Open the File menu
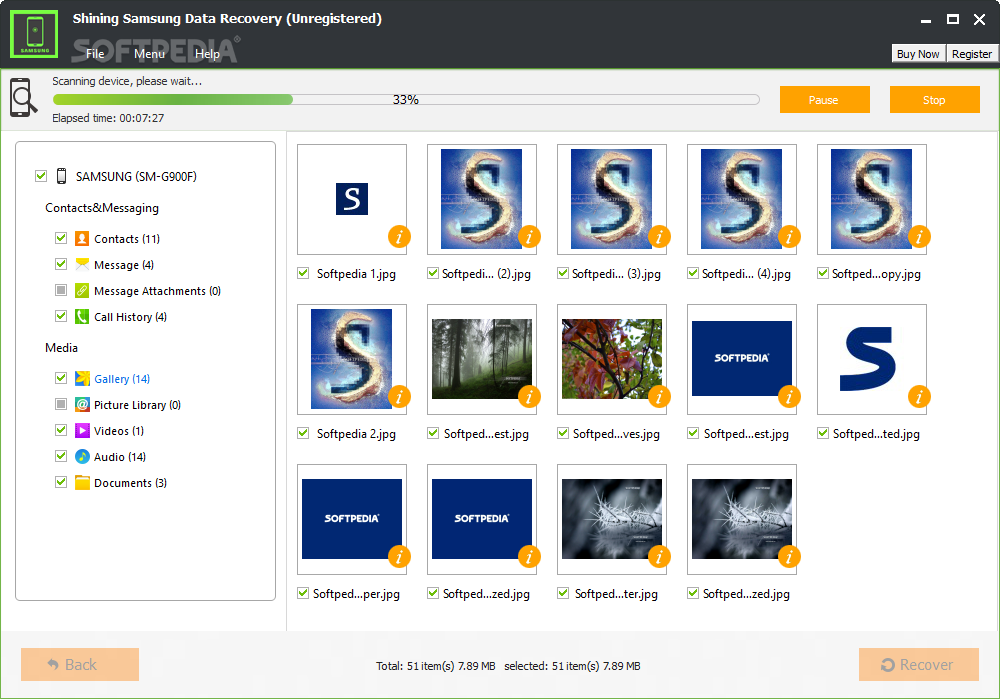 95,54
